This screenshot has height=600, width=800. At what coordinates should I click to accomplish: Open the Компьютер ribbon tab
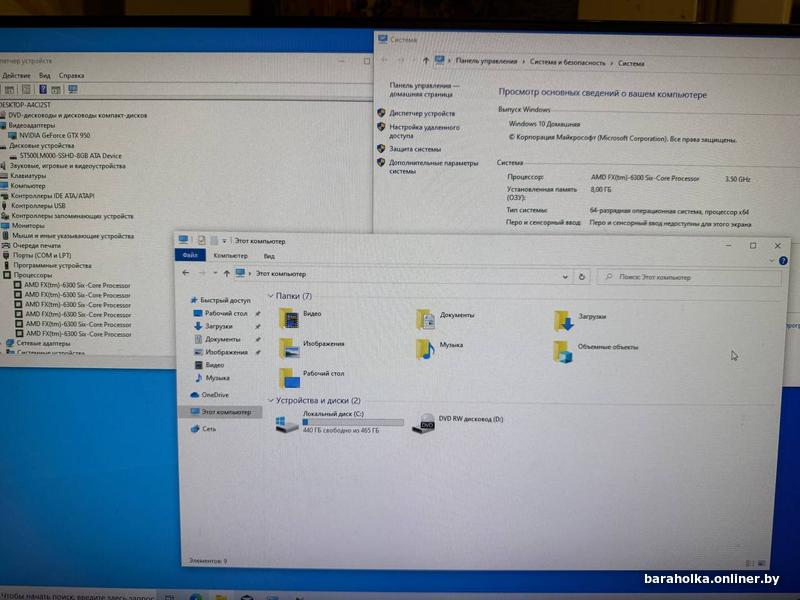tap(231, 255)
